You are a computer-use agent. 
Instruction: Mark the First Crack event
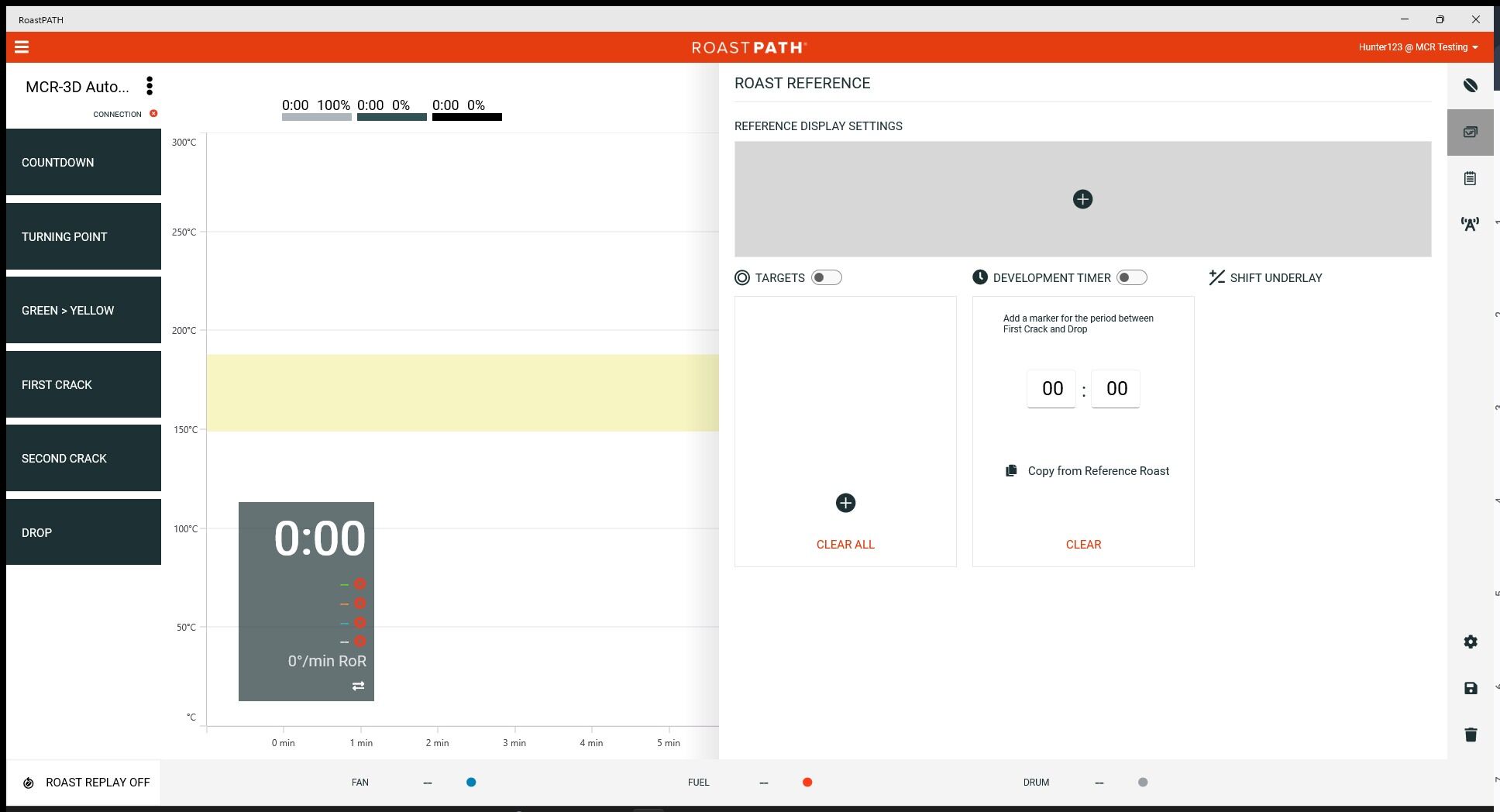point(84,384)
